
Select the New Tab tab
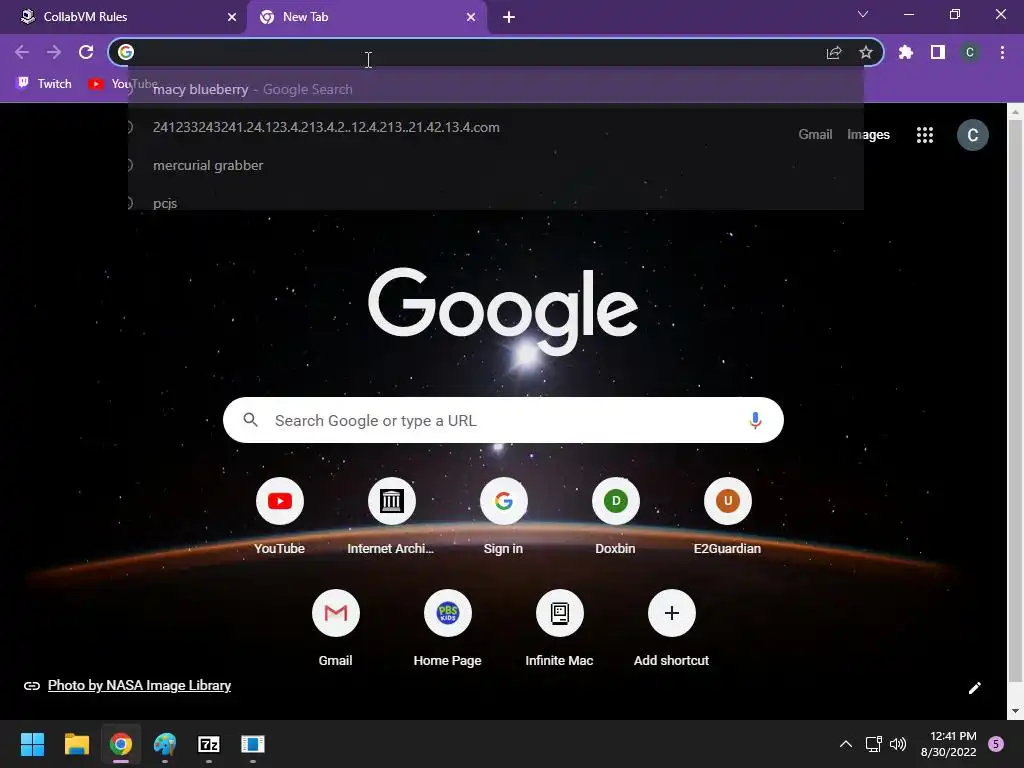click(366, 17)
